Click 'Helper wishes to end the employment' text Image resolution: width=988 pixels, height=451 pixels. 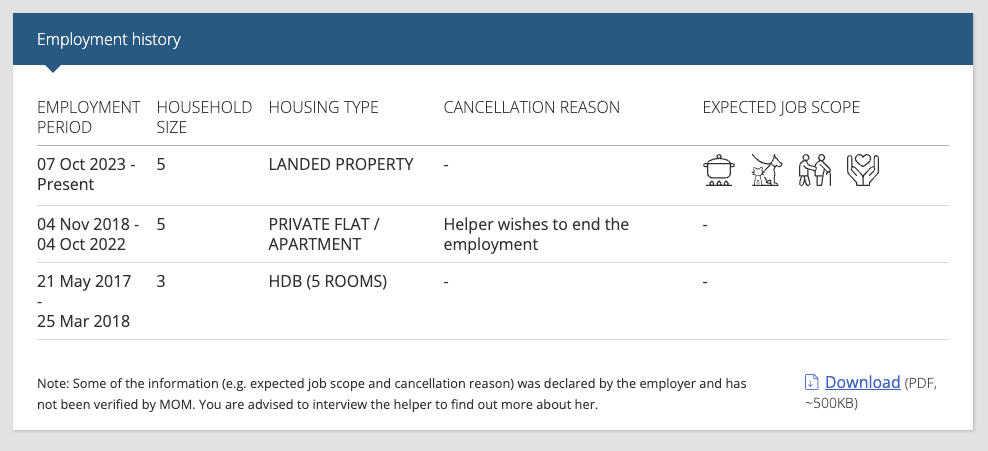(536, 234)
